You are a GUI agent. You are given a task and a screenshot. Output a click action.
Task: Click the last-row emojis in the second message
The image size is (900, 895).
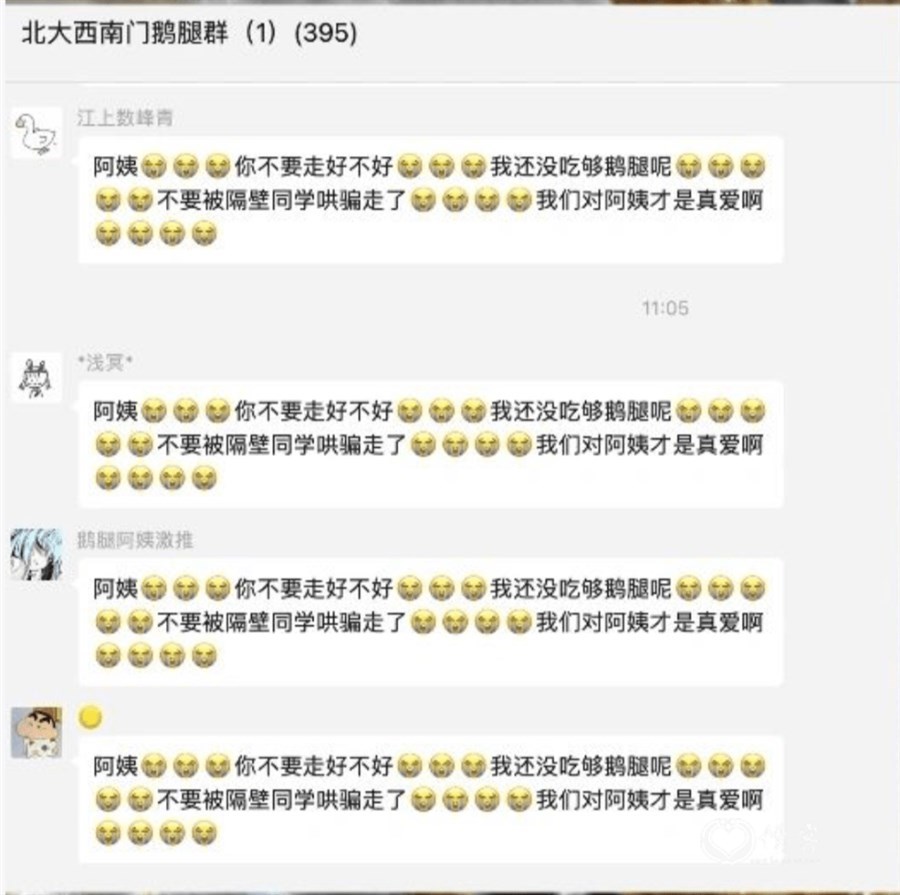[x=156, y=478]
